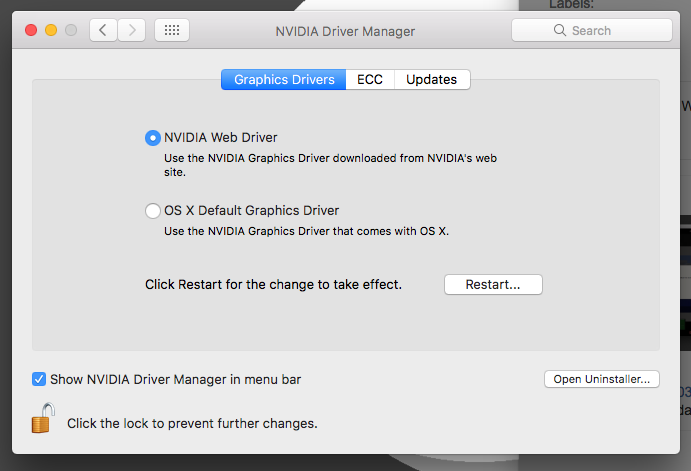Click the NVIDIA Web Driver description text

point(328,165)
